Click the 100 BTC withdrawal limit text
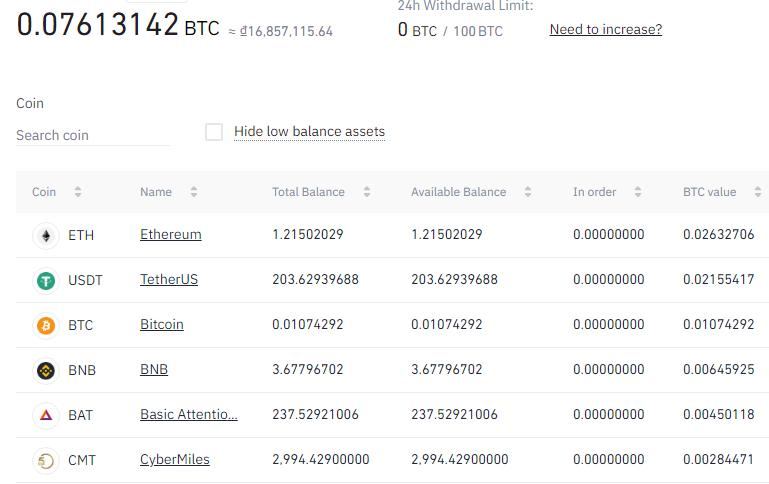 tap(478, 31)
